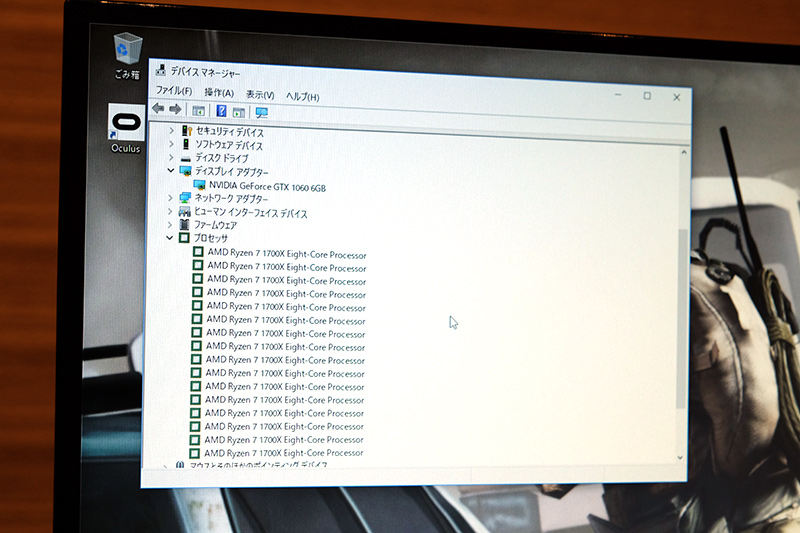Collapse the ディスプレイ アダプター node

pyautogui.click(x=170, y=170)
